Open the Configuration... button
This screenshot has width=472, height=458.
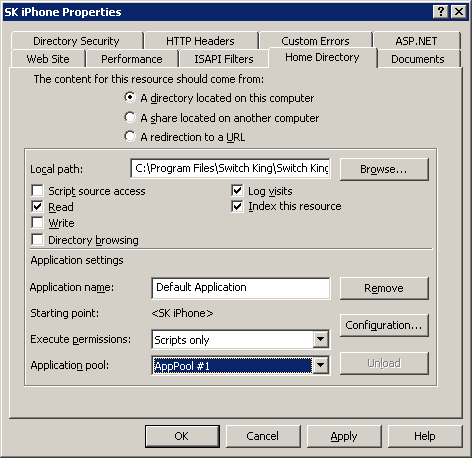384,325
